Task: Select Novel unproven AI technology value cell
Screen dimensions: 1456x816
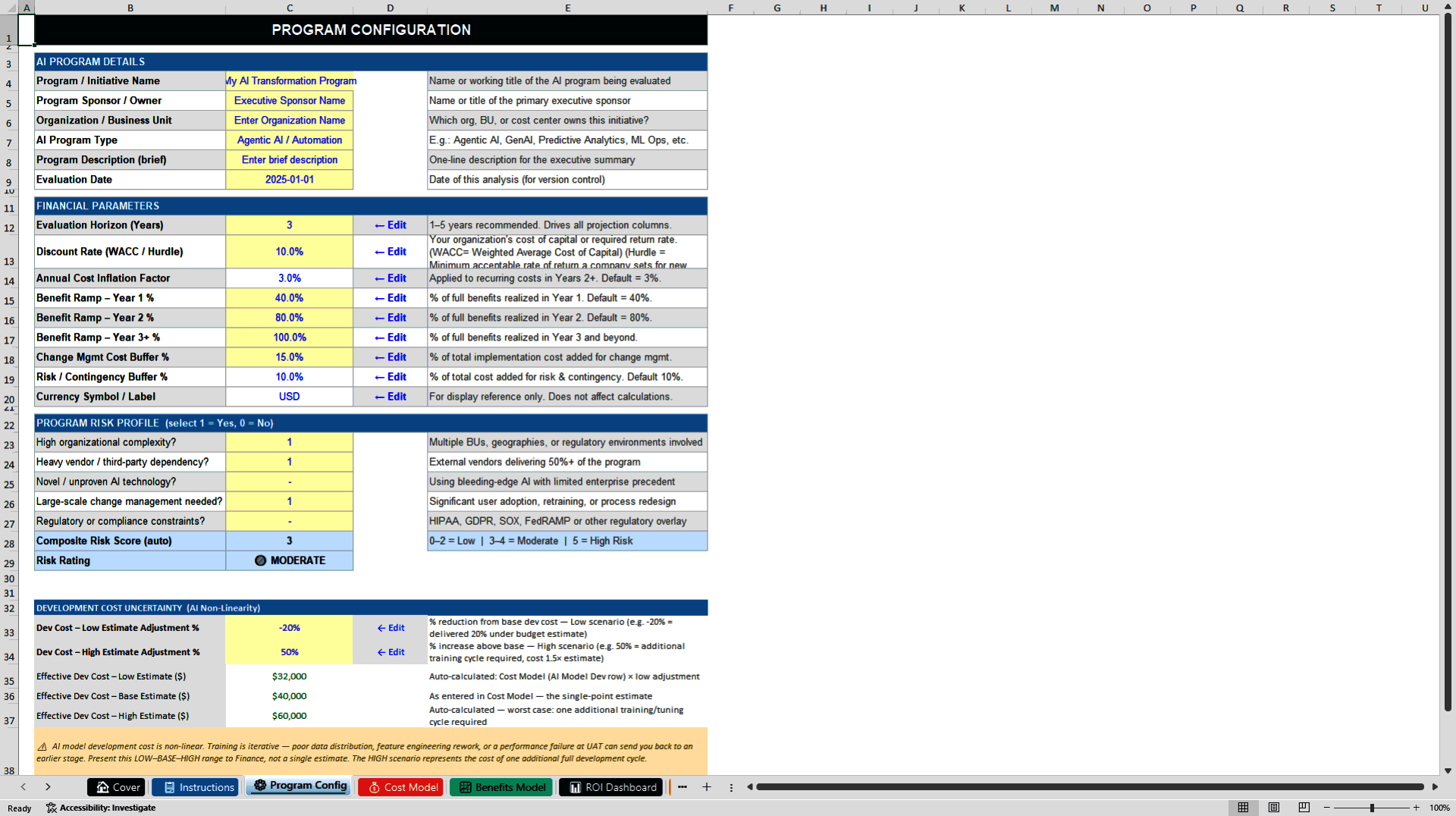Action: 290,482
